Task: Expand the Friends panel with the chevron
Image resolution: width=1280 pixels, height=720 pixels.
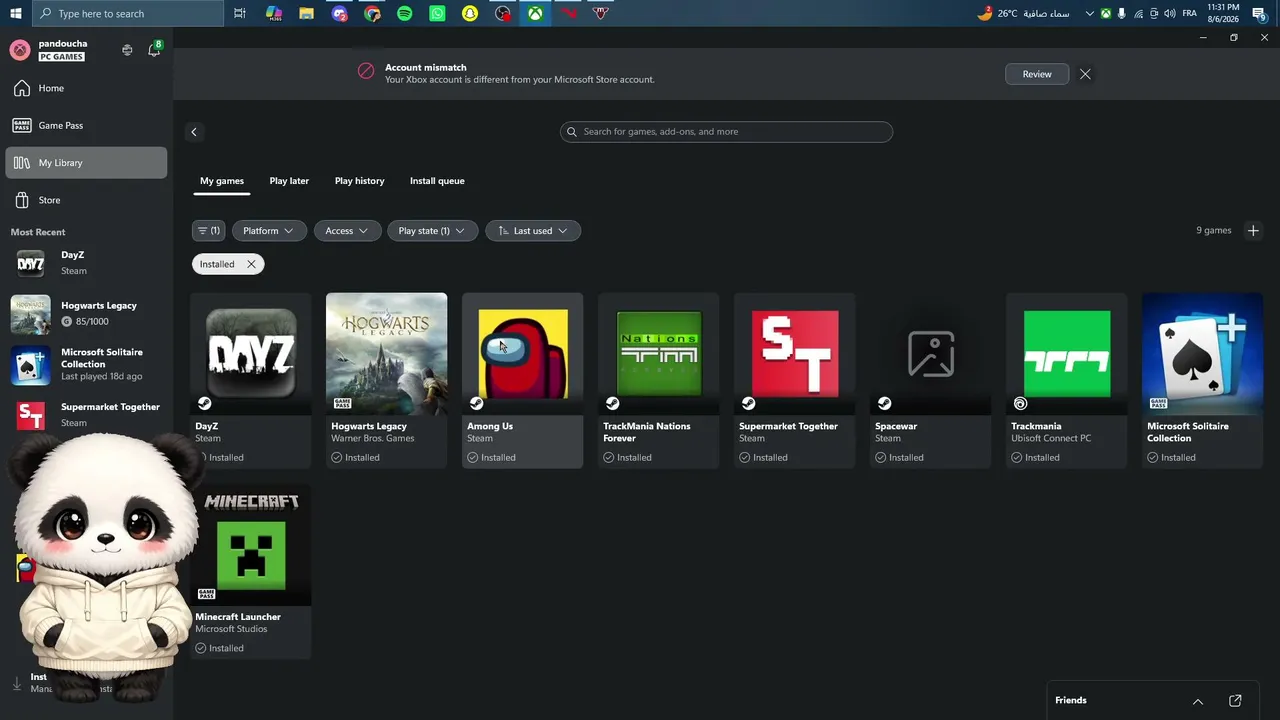Action: click(1198, 701)
